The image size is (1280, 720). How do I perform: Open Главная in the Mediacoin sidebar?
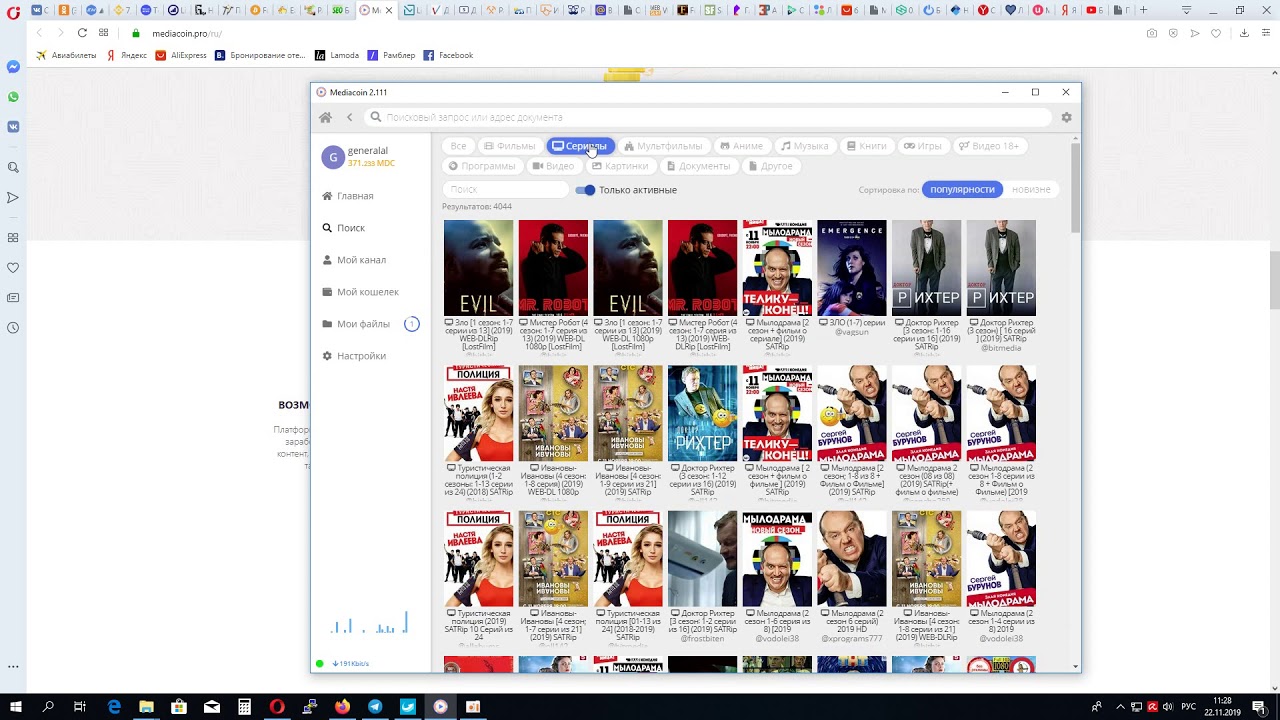click(x=348, y=196)
